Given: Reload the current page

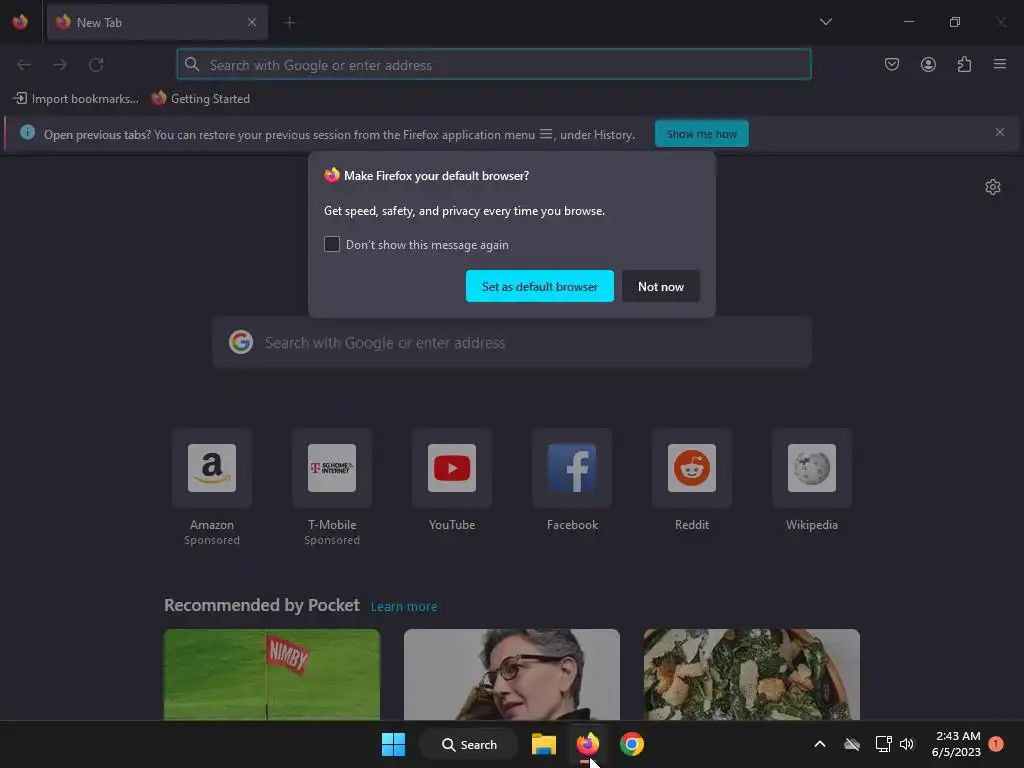Looking at the screenshot, I should tap(96, 65).
